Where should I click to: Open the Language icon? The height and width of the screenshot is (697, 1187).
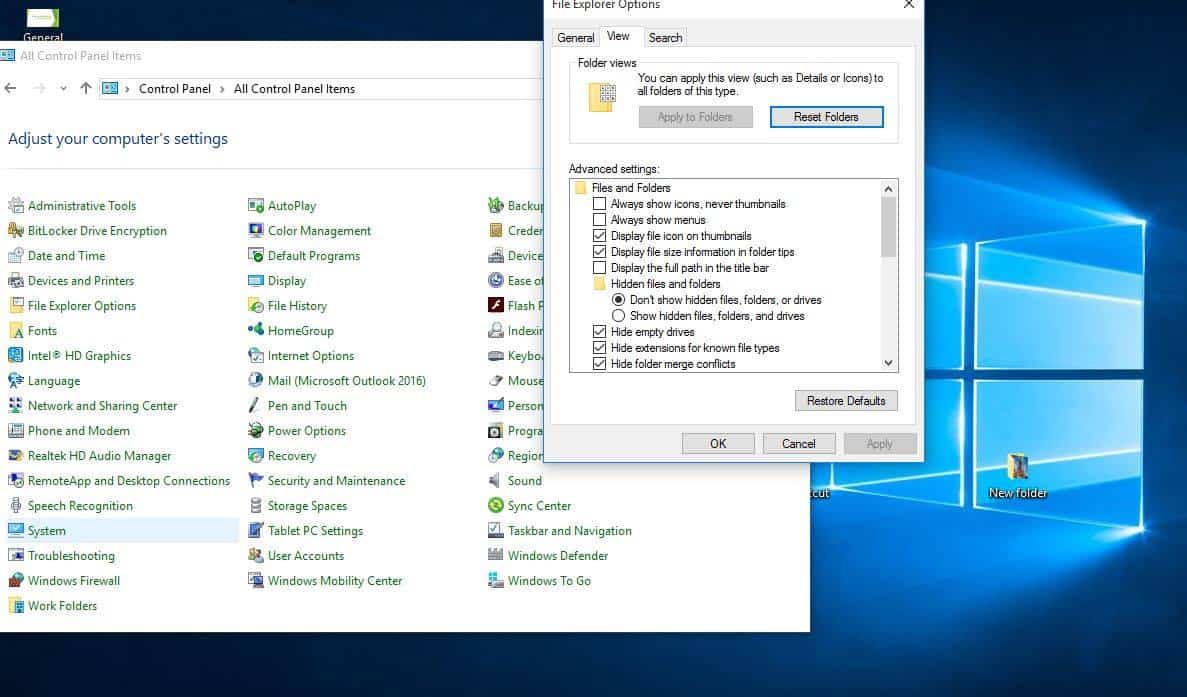coord(16,380)
